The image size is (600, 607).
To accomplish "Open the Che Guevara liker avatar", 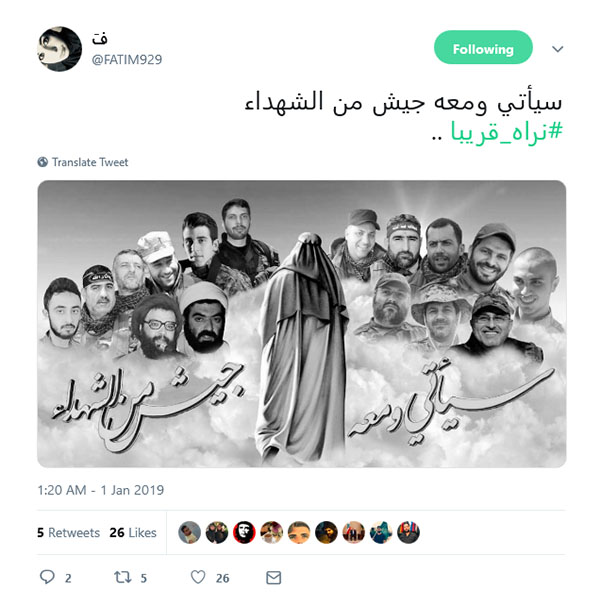I will coord(244,533).
